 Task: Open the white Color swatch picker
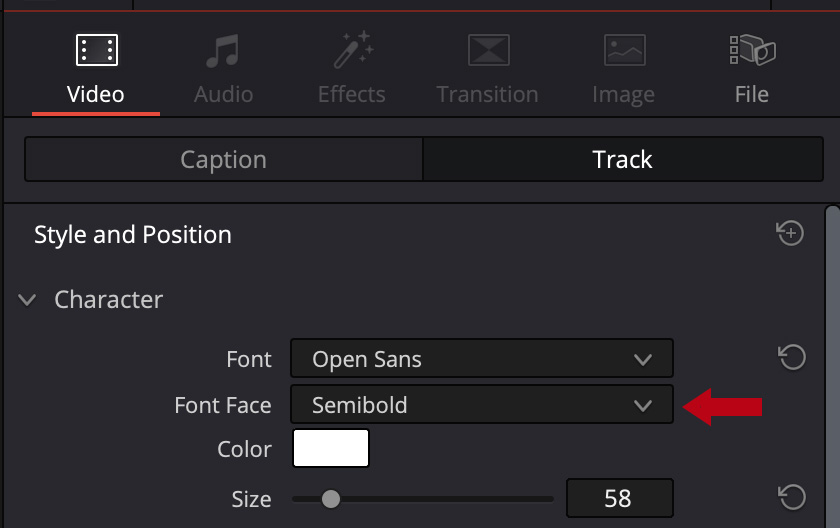(331, 448)
